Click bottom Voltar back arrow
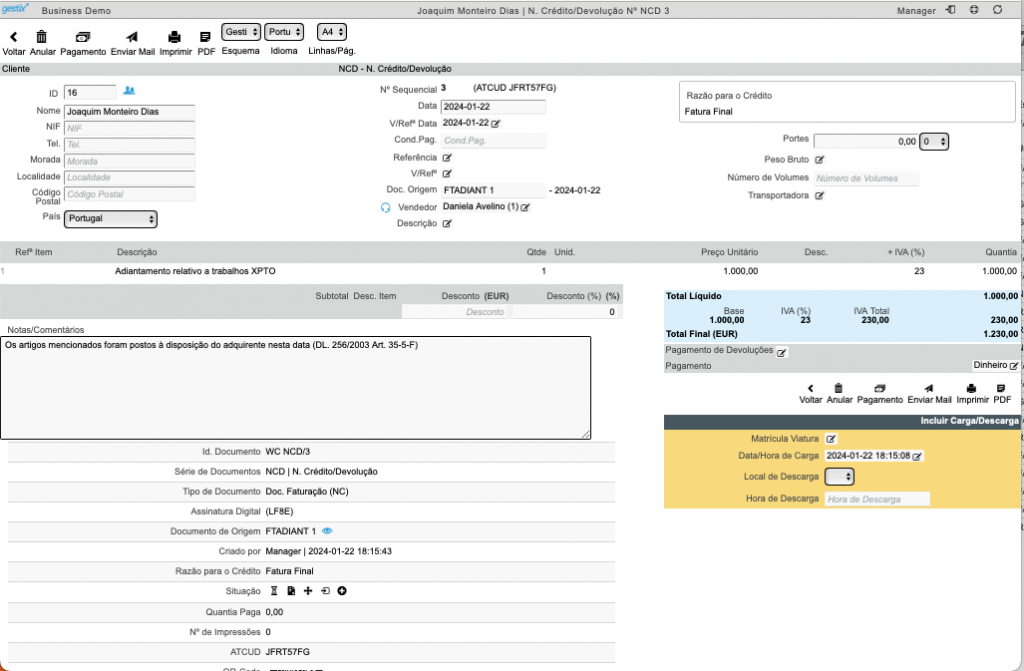This screenshot has width=1024, height=671. pos(810,394)
